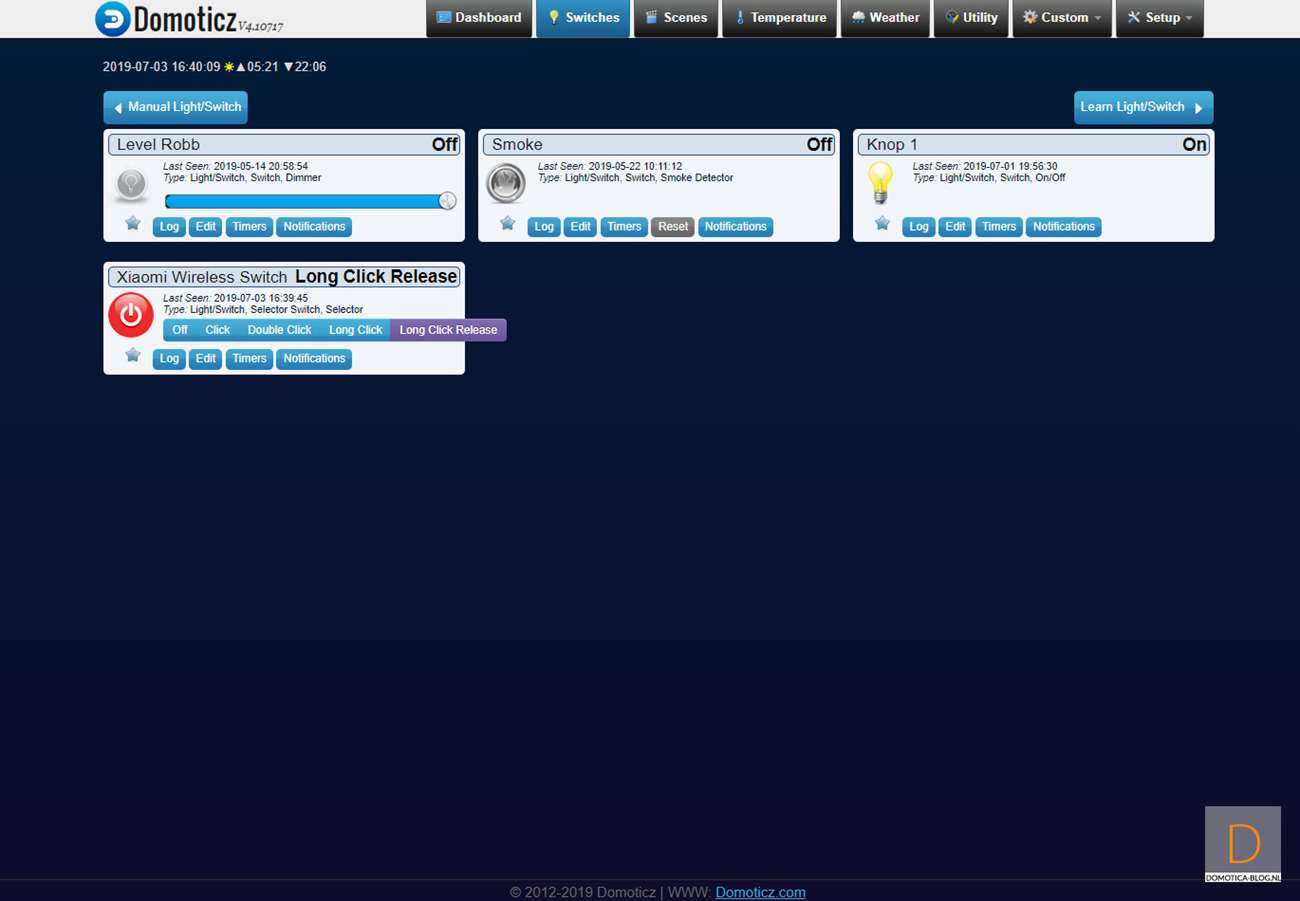Toggle the favorite star on Smoke device
Image resolution: width=1300 pixels, height=901 pixels.
coord(507,223)
